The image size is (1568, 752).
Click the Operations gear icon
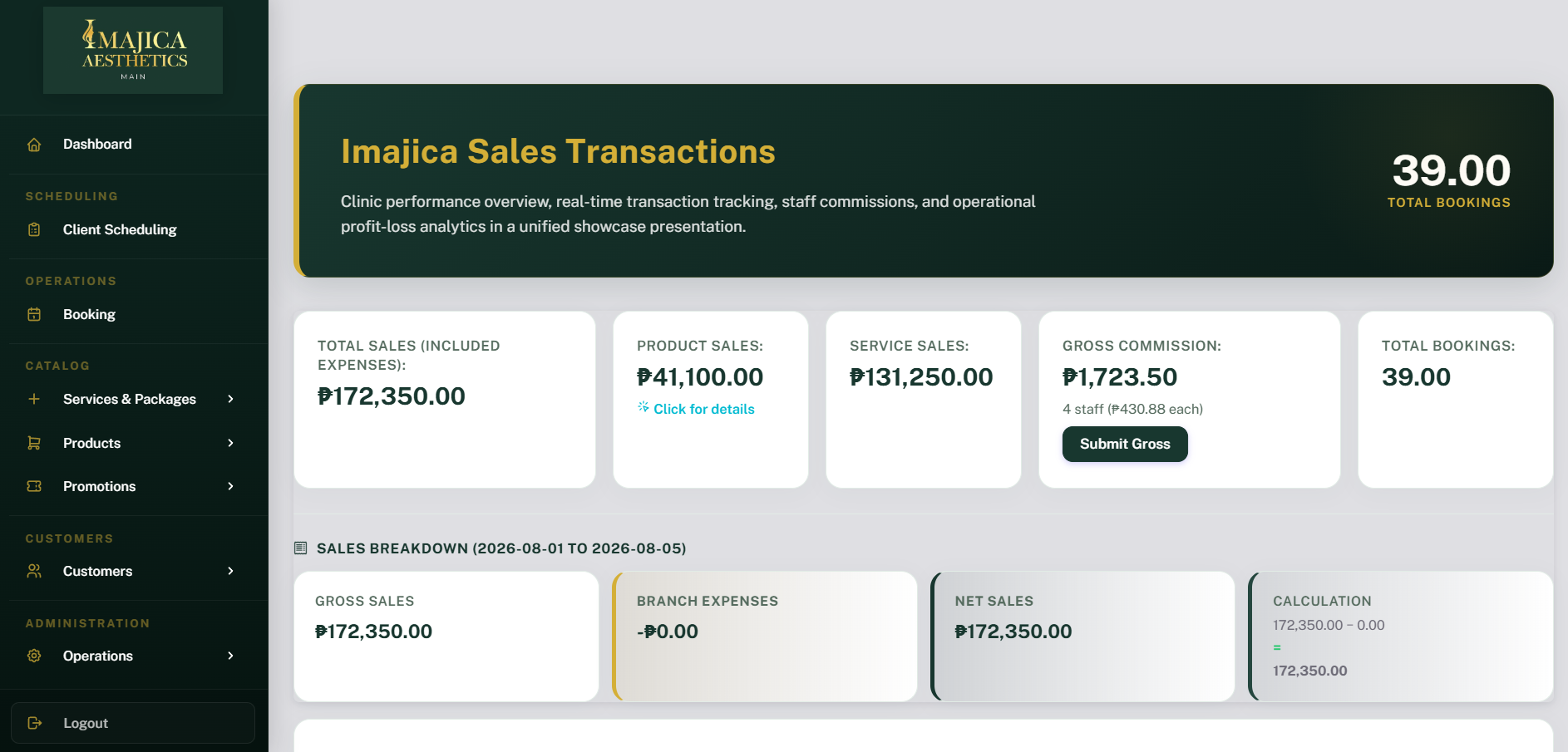click(x=34, y=656)
